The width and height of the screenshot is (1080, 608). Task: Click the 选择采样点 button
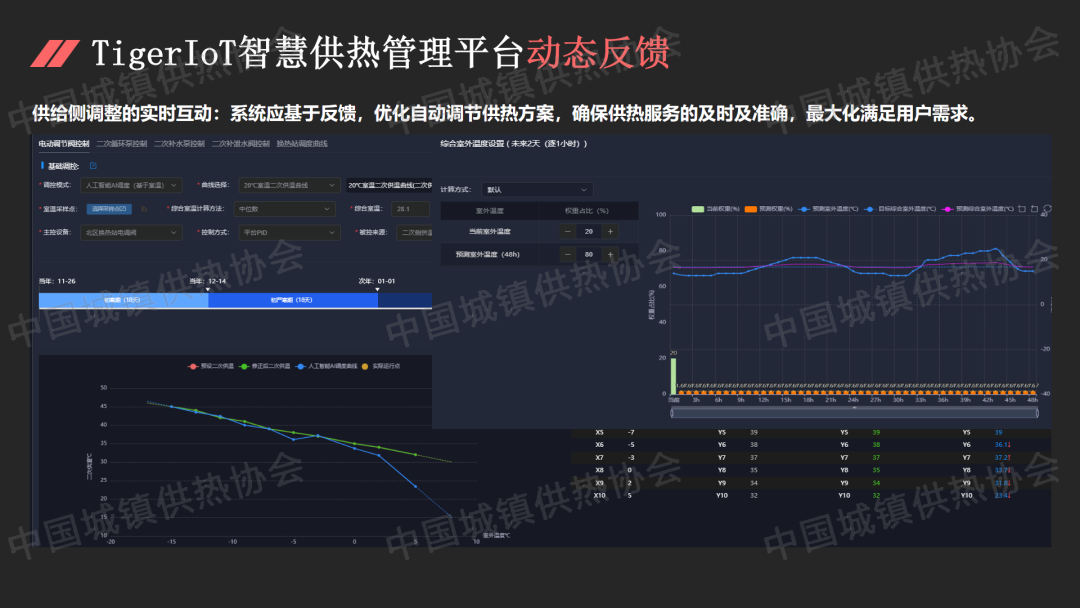click(x=109, y=209)
